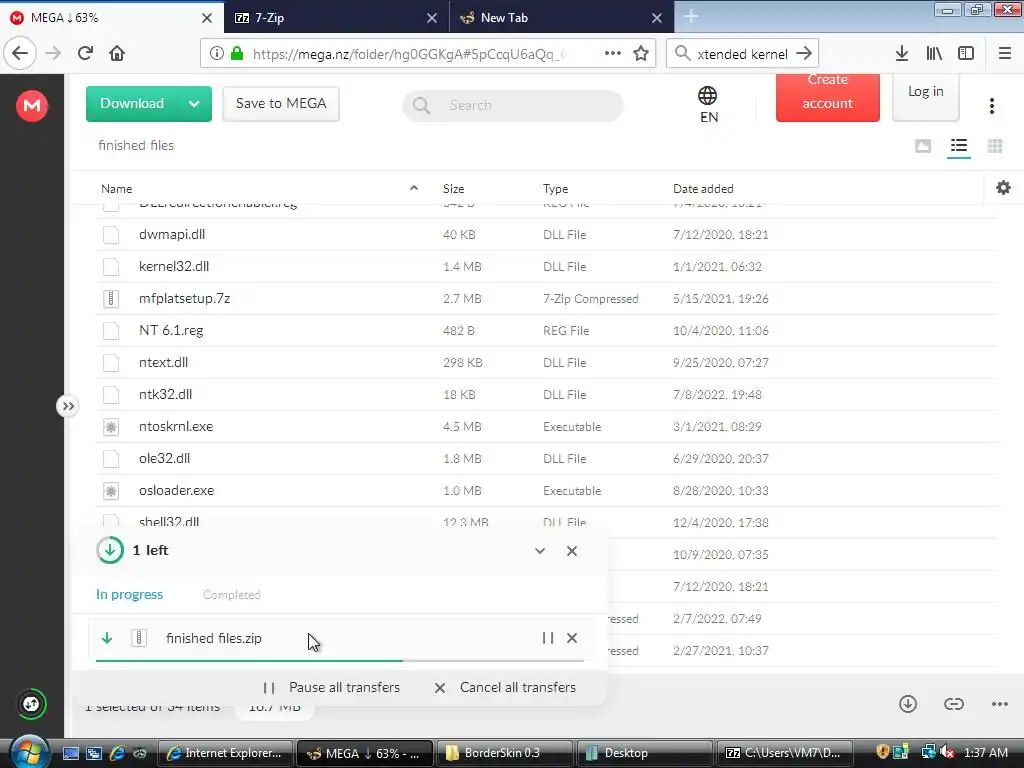Screen dimensions: 1024x768
Task: Click the download icon in the bottom bar
Action: pyautogui.click(x=908, y=704)
